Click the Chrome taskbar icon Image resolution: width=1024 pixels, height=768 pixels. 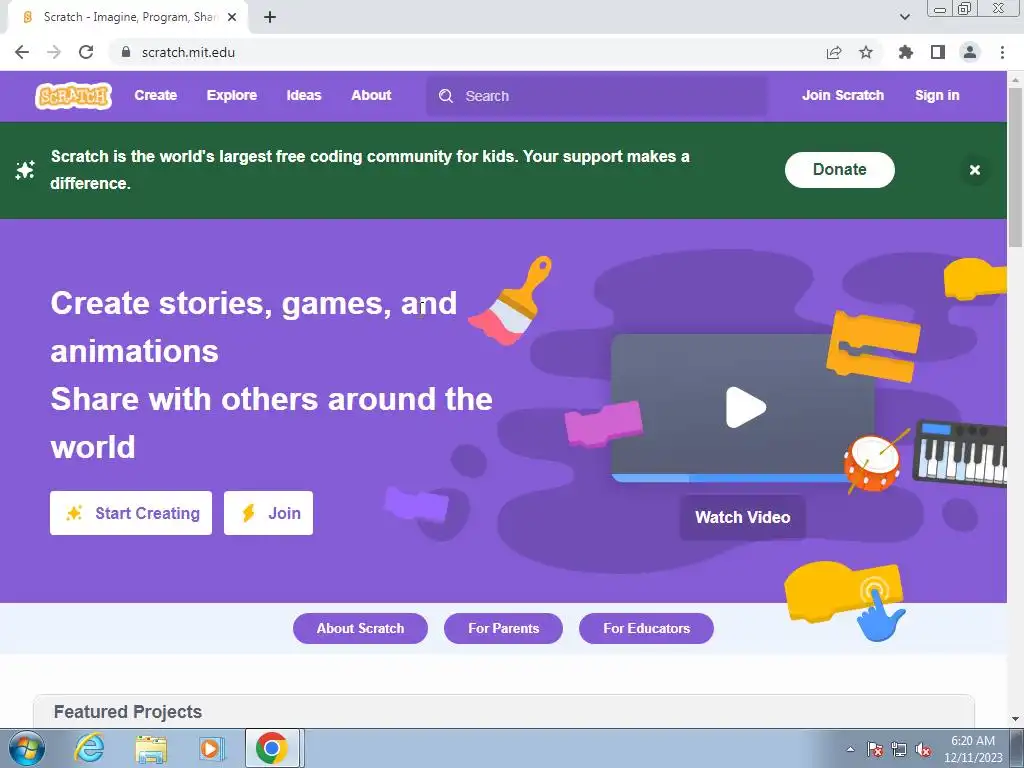click(x=272, y=748)
